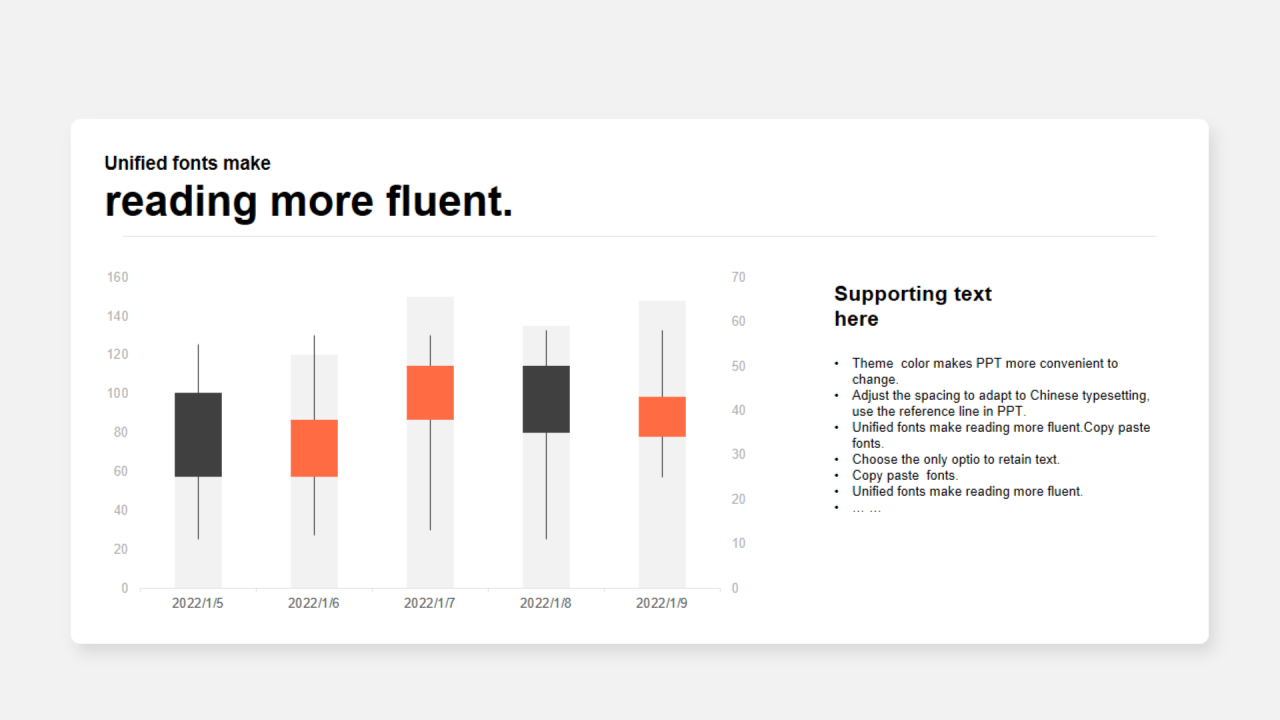Image resolution: width=1280 pixels, height=720 pixels.
Task: Click the horizontal divider line below the title
Action: 640,237
